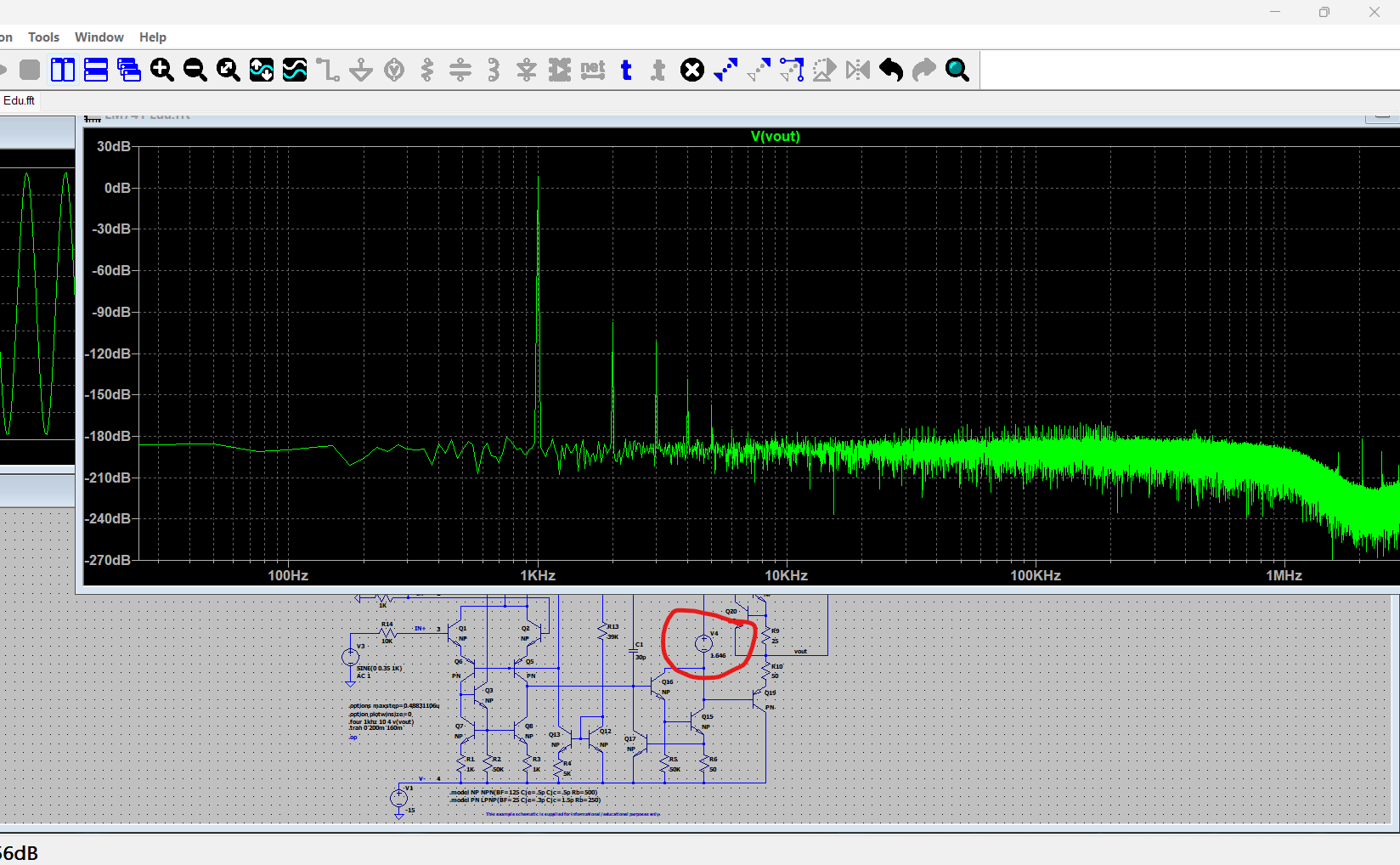Click the double sine-wave traces icon
The width and height of the screenshot is (1400, 865).
click(x=295, y=70)
